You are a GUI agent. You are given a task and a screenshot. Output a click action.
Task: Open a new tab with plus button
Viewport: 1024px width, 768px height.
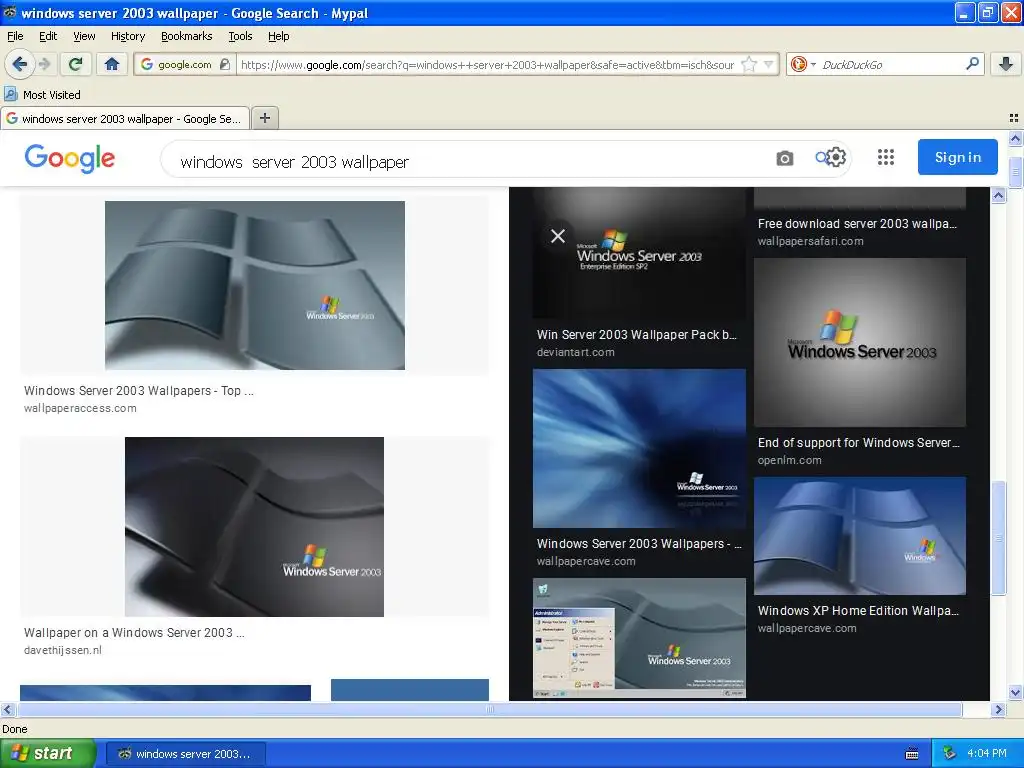click(x=264, y=118)
